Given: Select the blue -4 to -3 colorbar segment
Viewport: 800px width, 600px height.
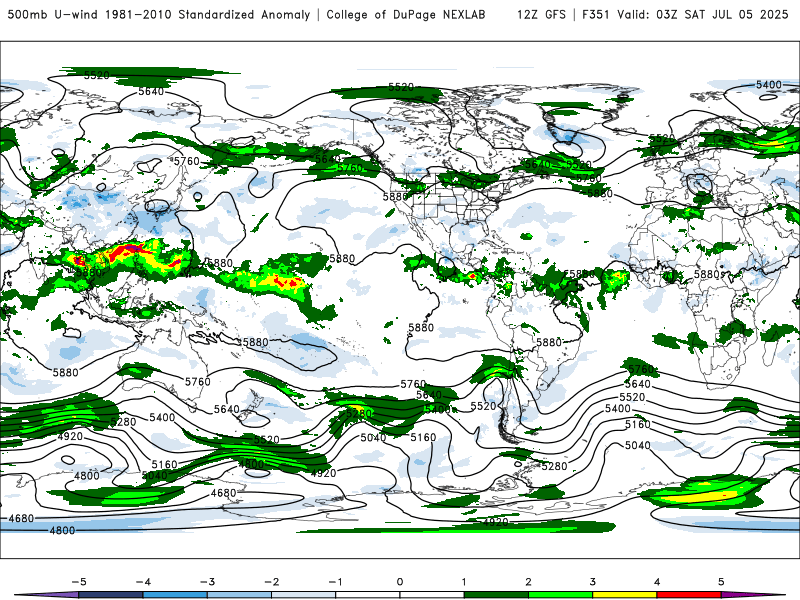Looking at the screenshot, I should 175,595.
